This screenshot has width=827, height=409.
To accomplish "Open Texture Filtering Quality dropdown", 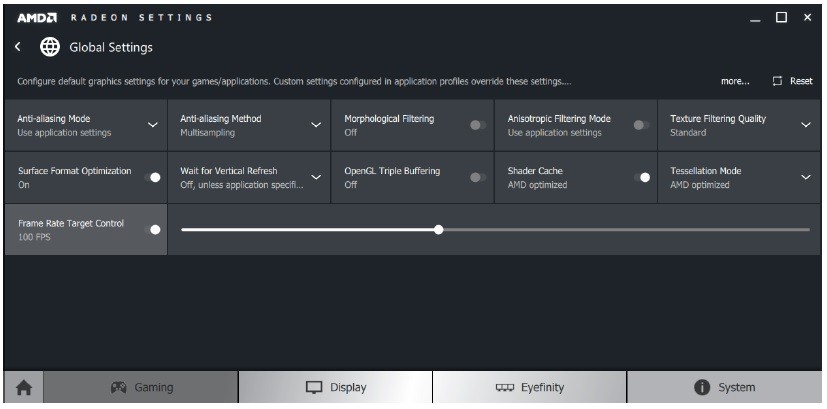I will [805, 125].
